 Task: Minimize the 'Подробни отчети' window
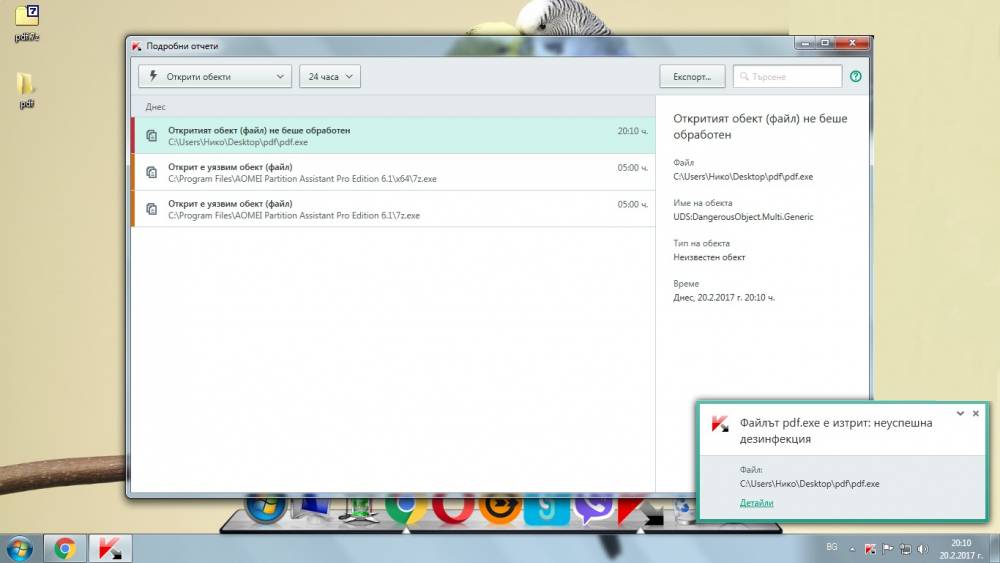(805, 43)
